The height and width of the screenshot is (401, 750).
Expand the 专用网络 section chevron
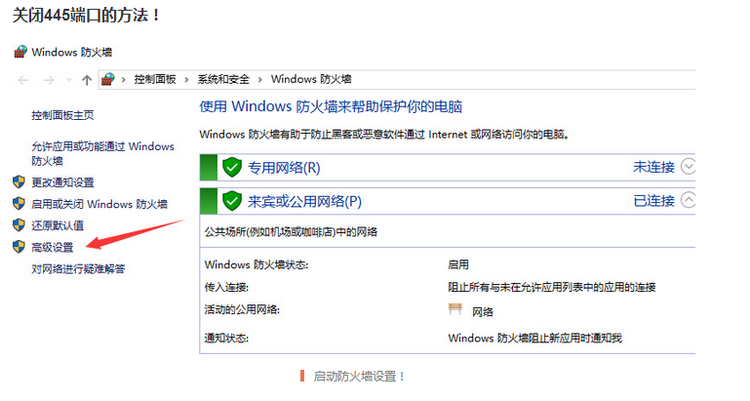(x=687, y=167)
